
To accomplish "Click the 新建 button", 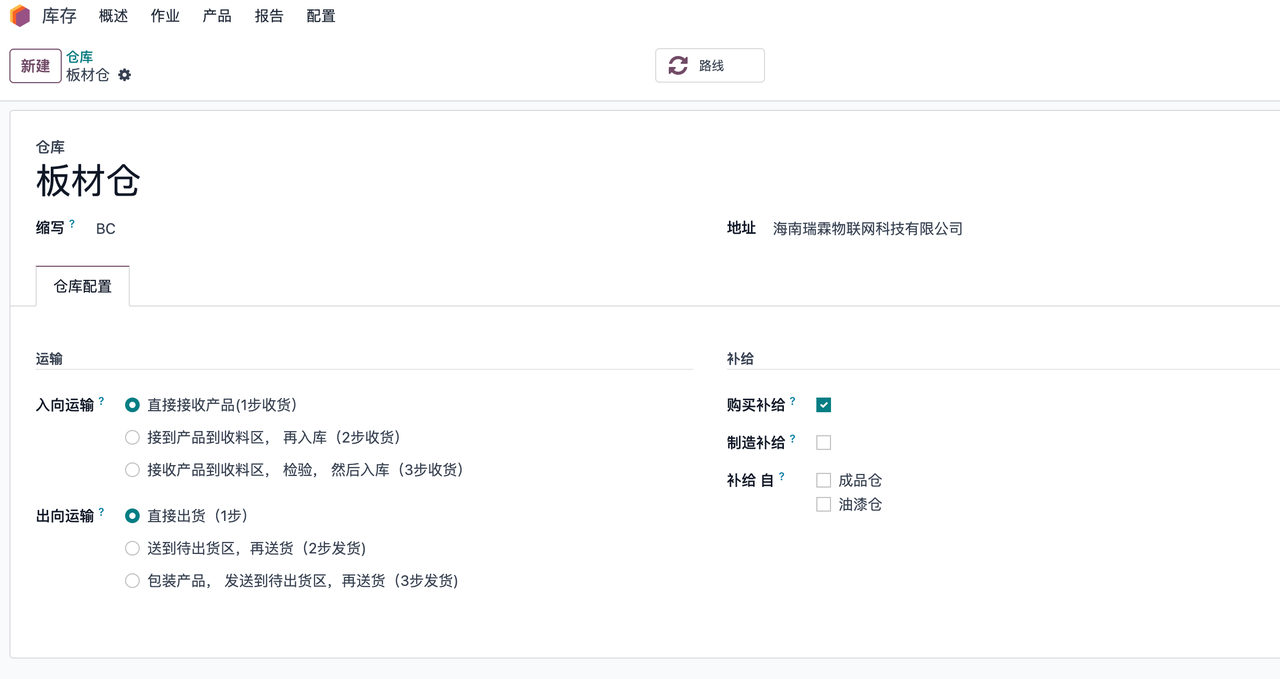I will [35, 66].
